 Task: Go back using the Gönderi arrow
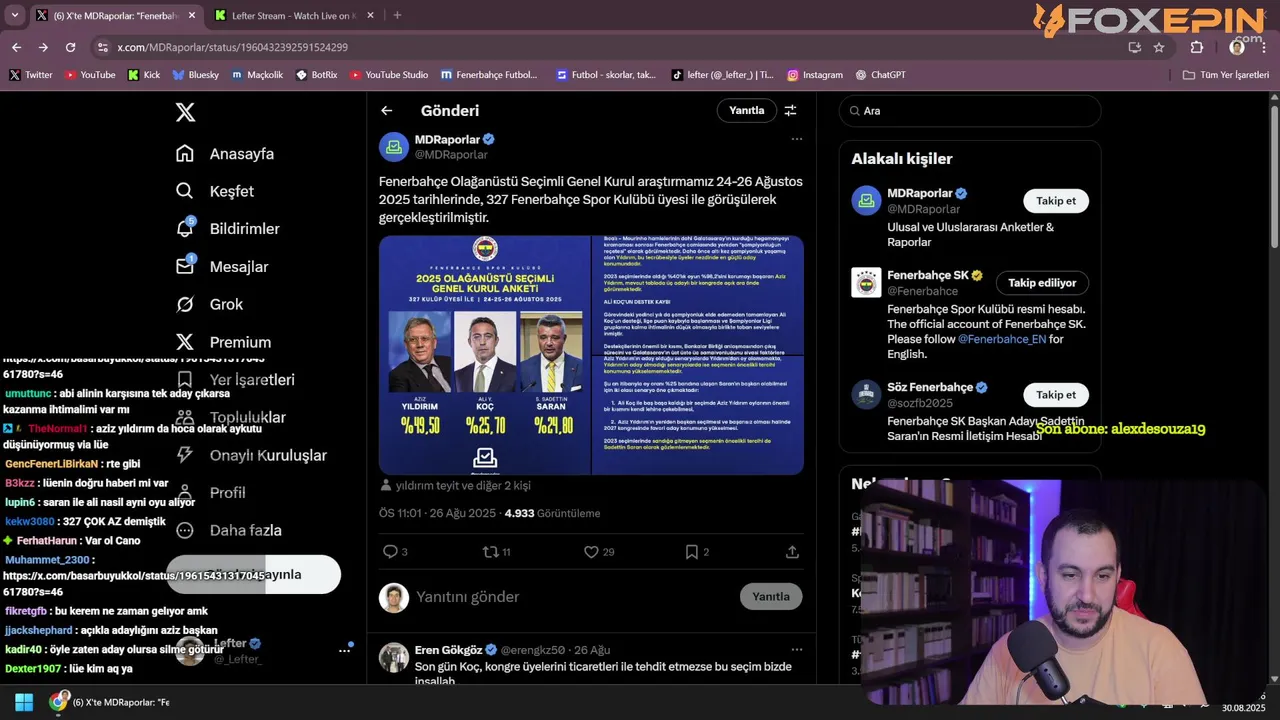coord(387,111)
